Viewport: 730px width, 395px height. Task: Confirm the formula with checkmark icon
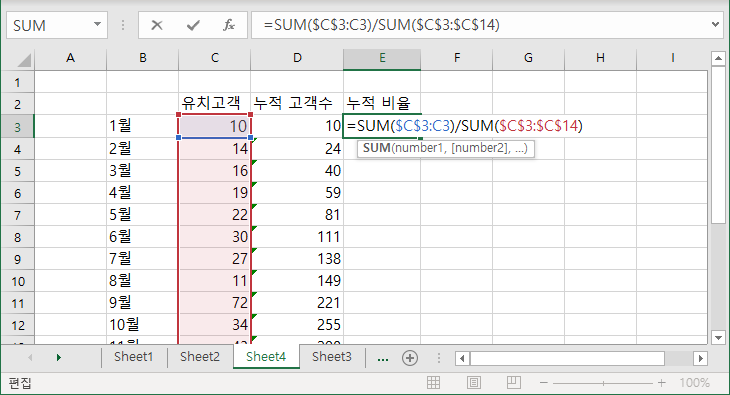point(193,25)
